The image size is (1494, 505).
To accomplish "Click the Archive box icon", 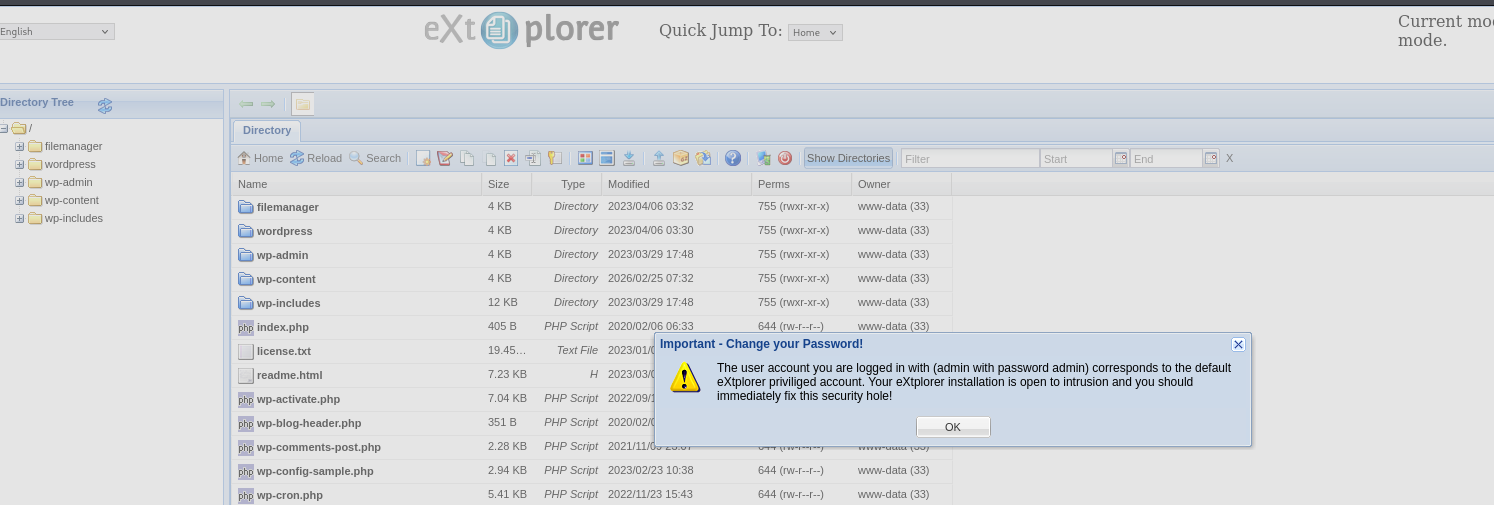I will point(681,158).
